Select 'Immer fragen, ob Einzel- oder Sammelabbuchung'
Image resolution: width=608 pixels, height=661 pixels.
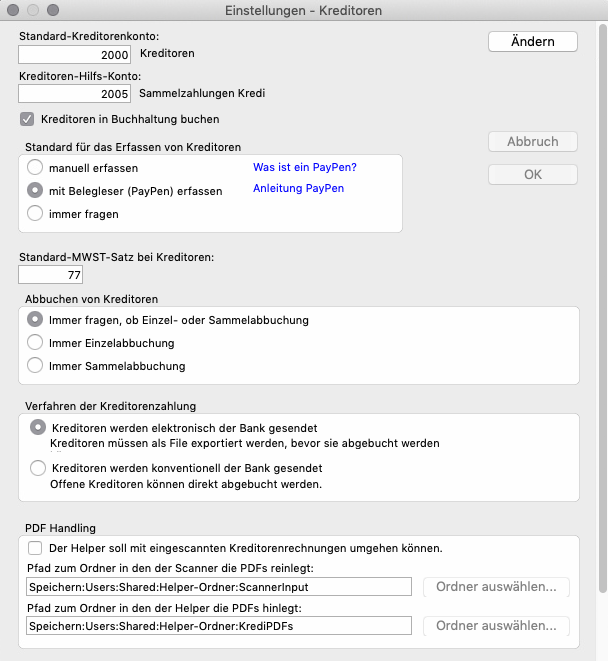(x=36, y=320)
